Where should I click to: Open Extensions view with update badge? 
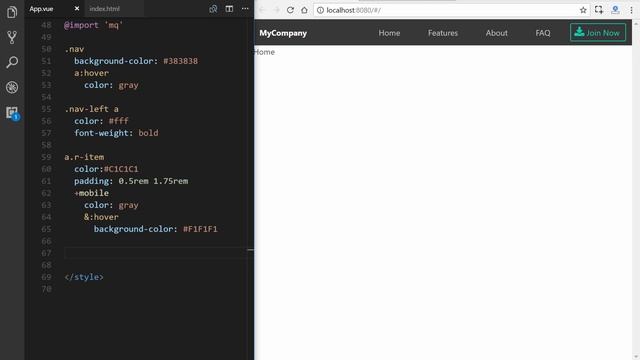pos(12,113)
